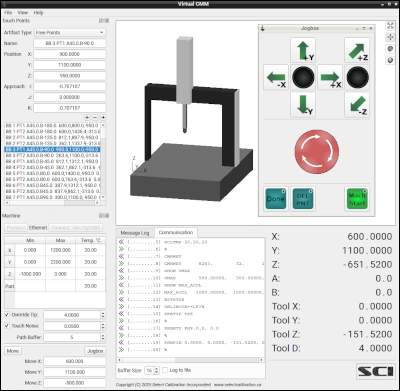Jog the machine in +Z direction
This screenshot has width=400, height=391.
357,50
